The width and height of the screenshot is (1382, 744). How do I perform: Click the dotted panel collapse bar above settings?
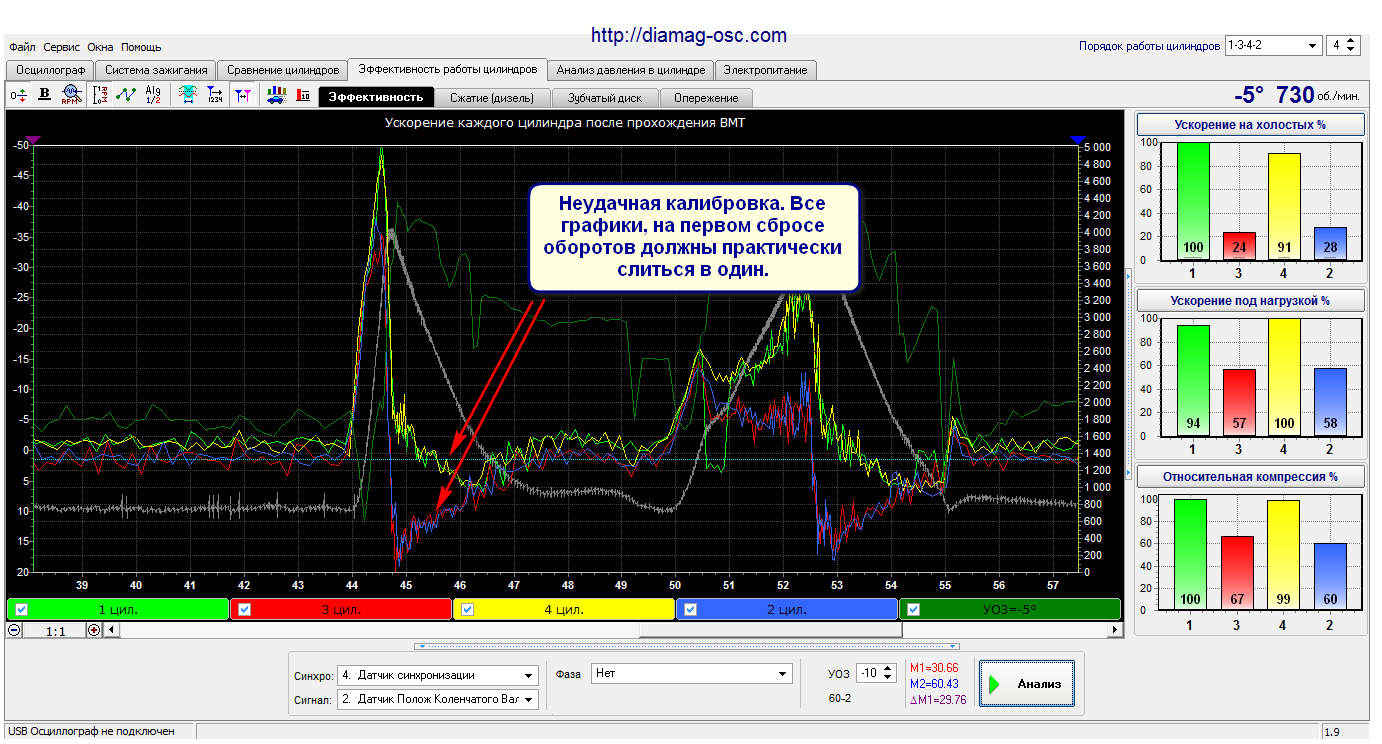click(687, 646)
